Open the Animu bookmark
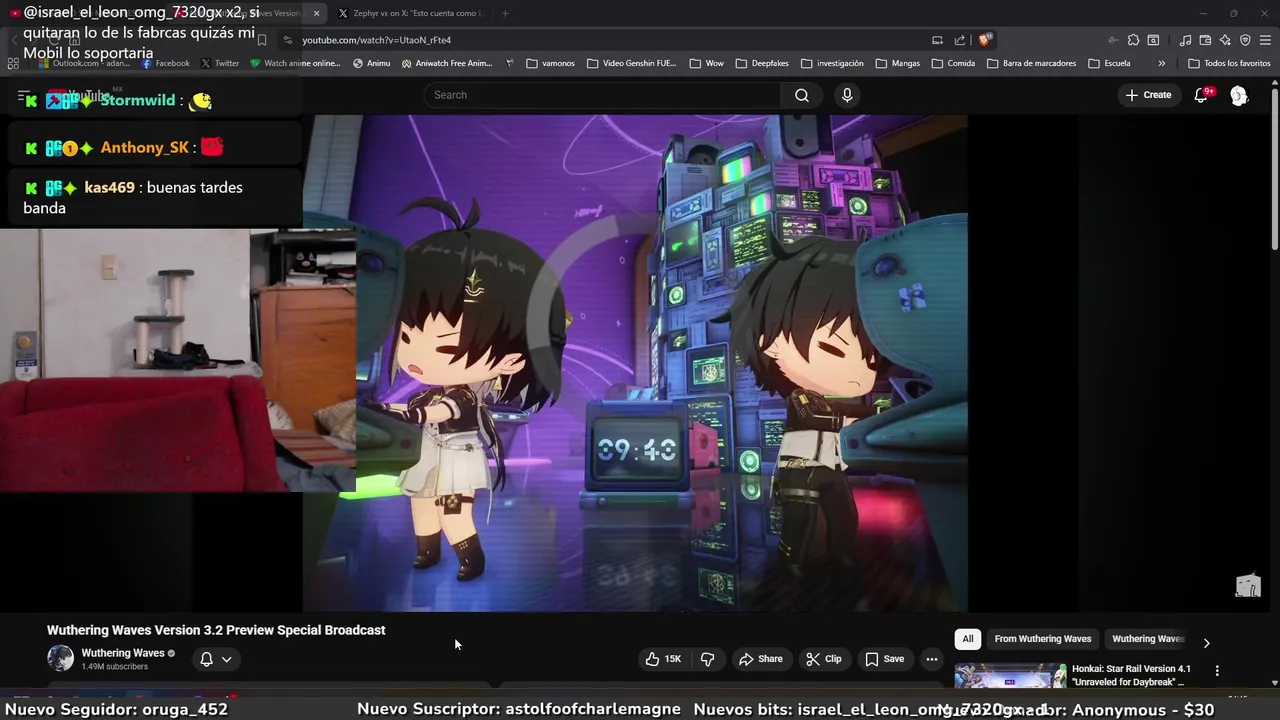This screenshot has height=720, width=1280. pos(371,63)
